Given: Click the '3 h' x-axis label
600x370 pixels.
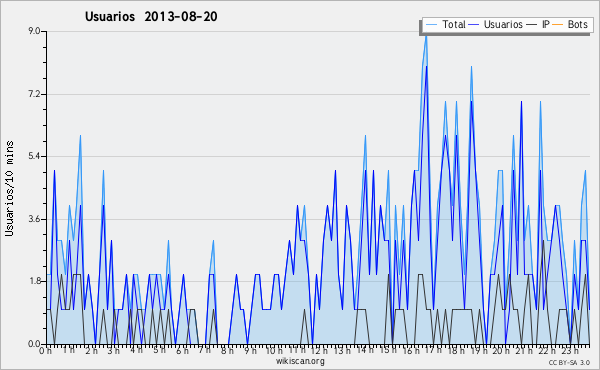Looking at the screenshot, I should click(114, 350).
